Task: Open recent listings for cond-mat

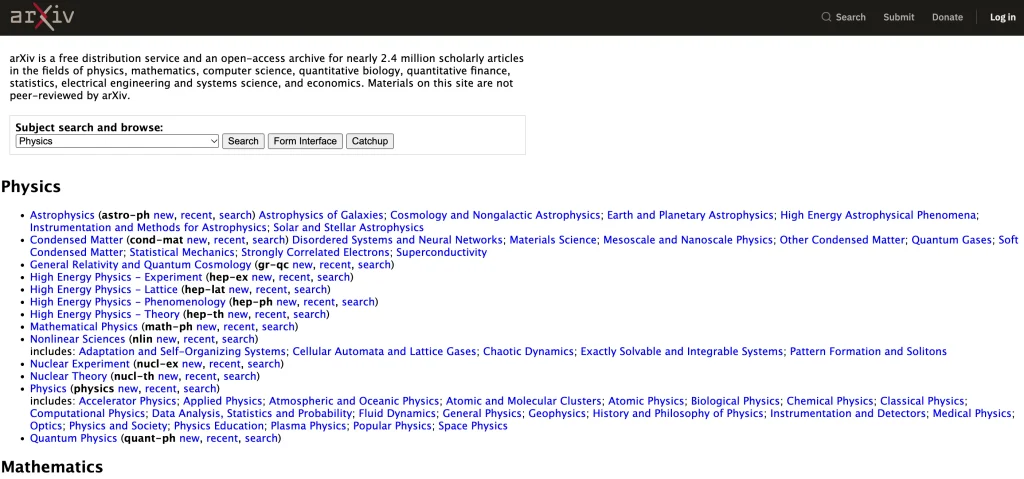Action: 229,240
